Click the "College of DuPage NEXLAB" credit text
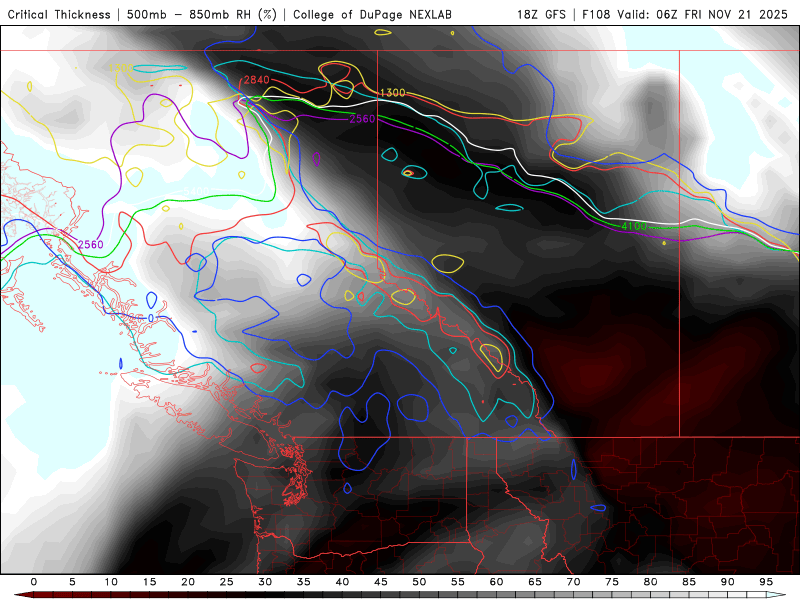This screenshot has width=800, height=600. point(372,14)
